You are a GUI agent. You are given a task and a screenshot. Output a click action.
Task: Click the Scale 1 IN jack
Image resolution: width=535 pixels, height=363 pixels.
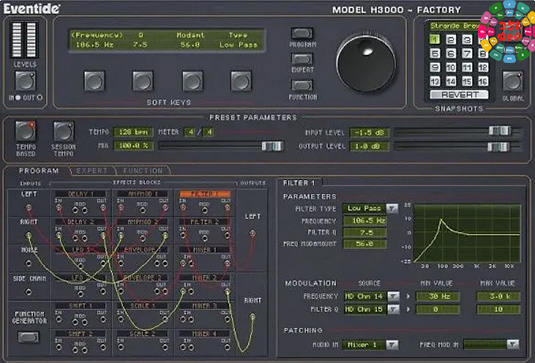(121, 319)
